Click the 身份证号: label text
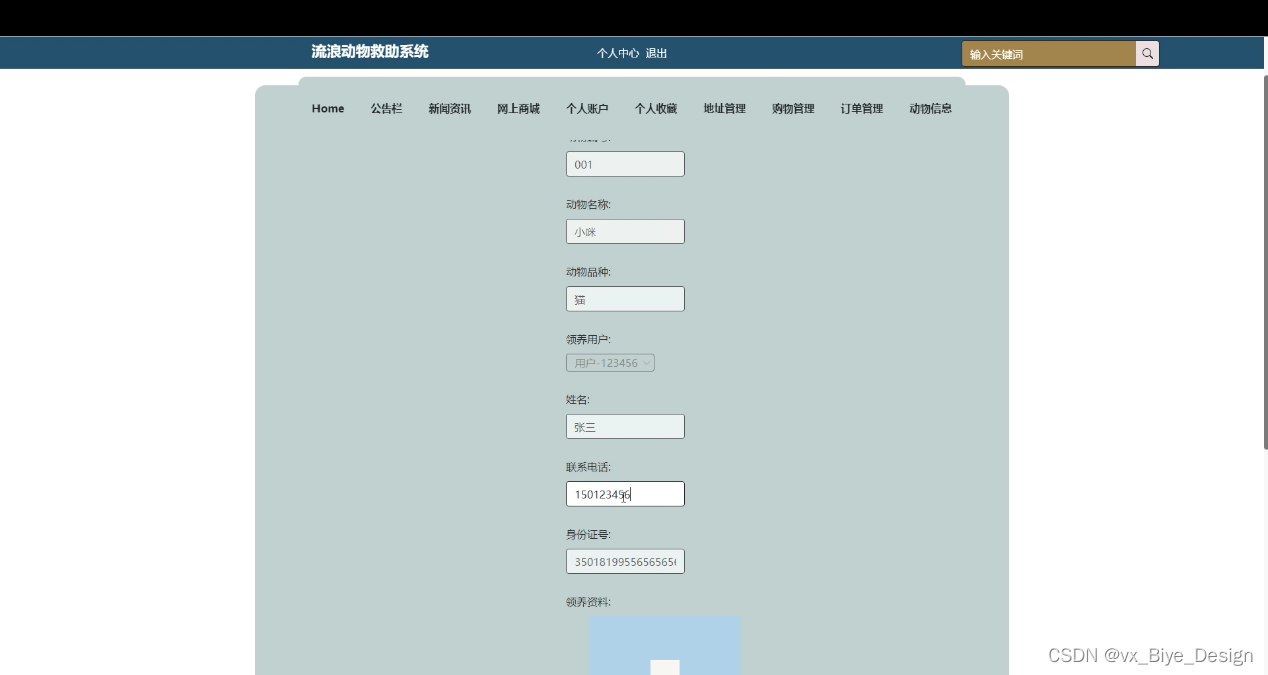The height and width of the screenshot is (675, 1268). point(588,534)
